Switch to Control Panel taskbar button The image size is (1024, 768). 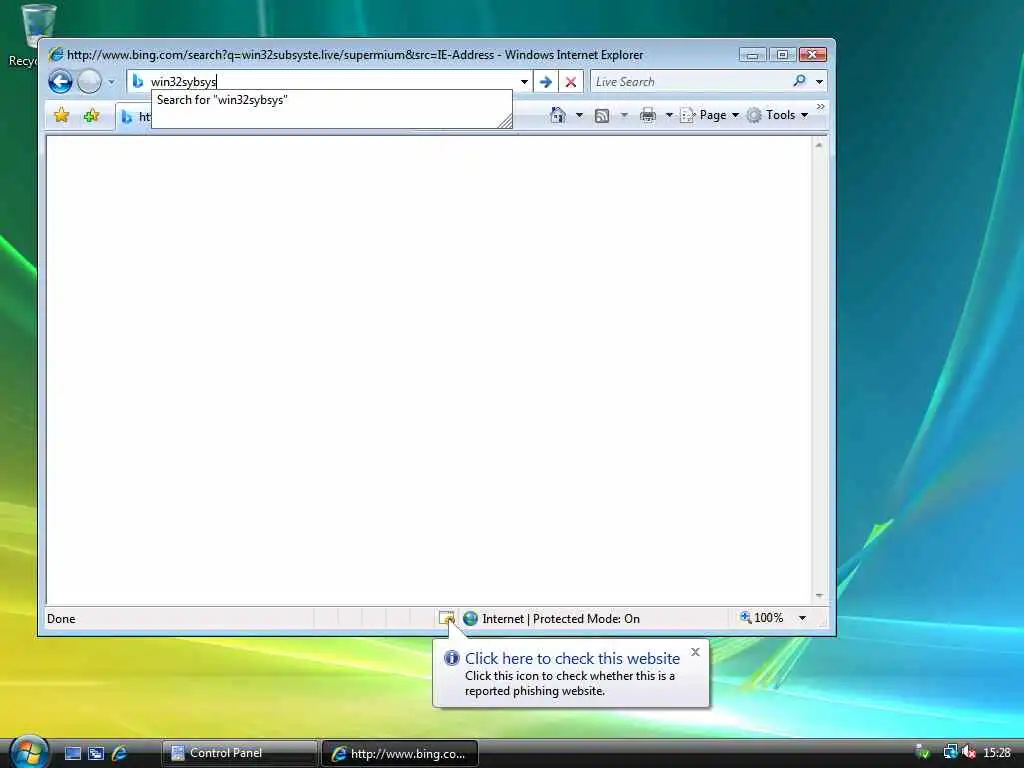pos(239,753)
